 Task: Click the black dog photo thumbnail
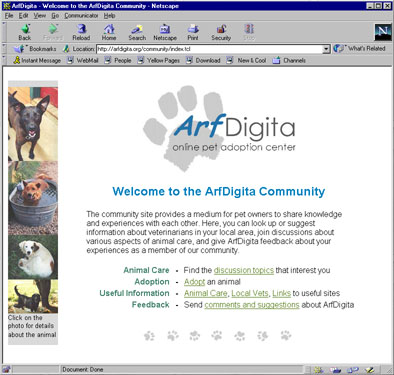click(x=33, y=124)
